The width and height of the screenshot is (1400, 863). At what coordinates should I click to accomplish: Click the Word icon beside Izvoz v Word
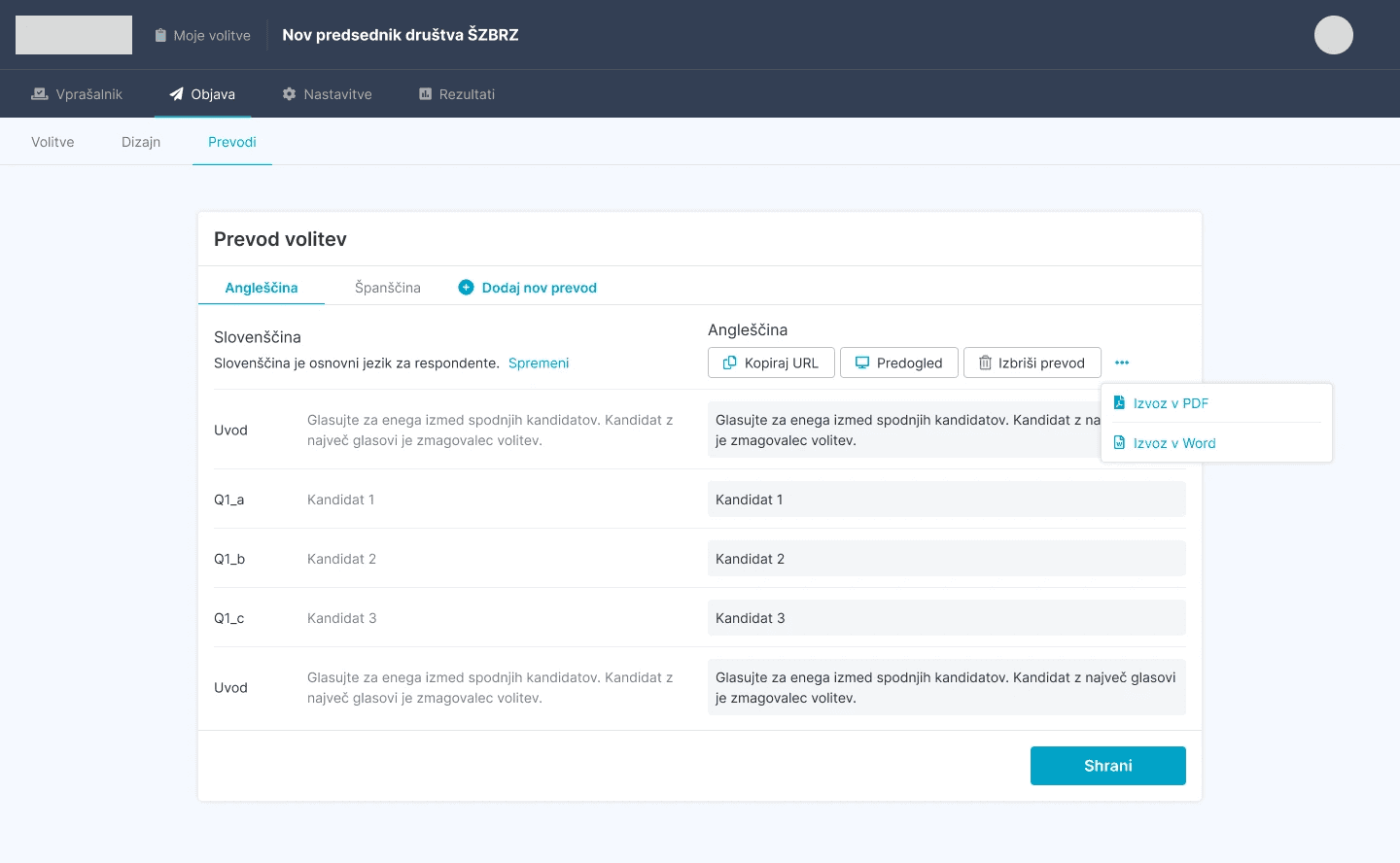tap(1120, 442)
